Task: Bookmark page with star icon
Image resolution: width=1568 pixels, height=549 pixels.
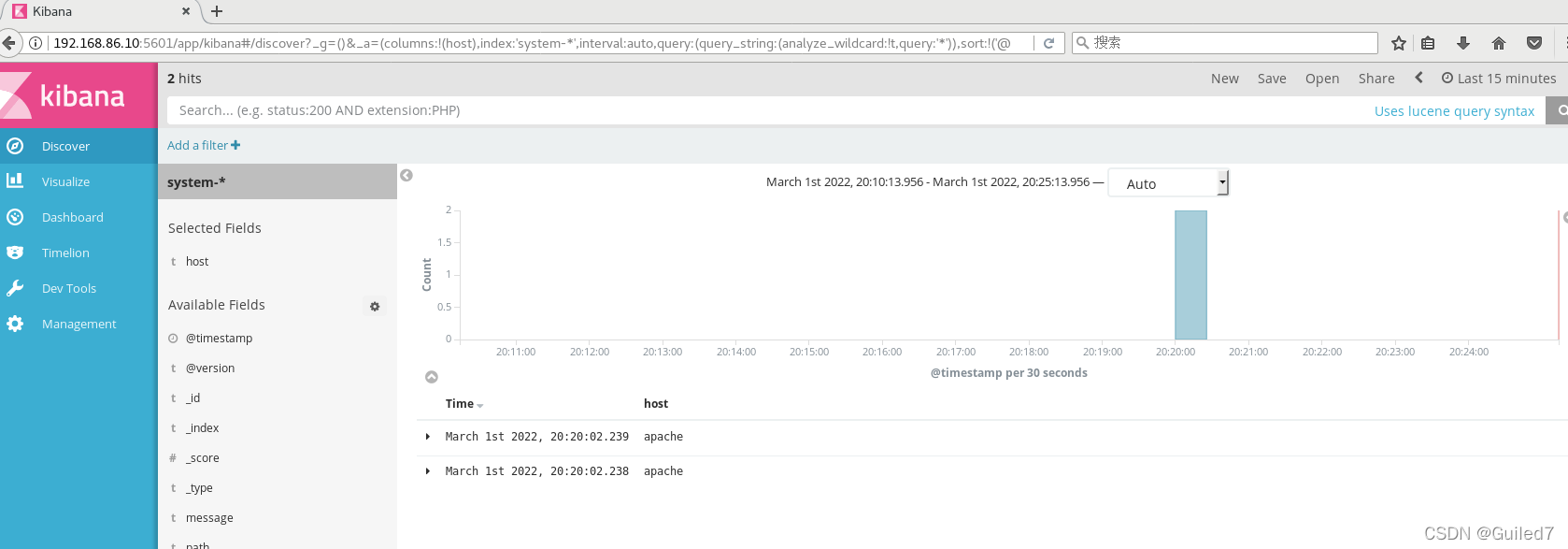Action: 1398,43
